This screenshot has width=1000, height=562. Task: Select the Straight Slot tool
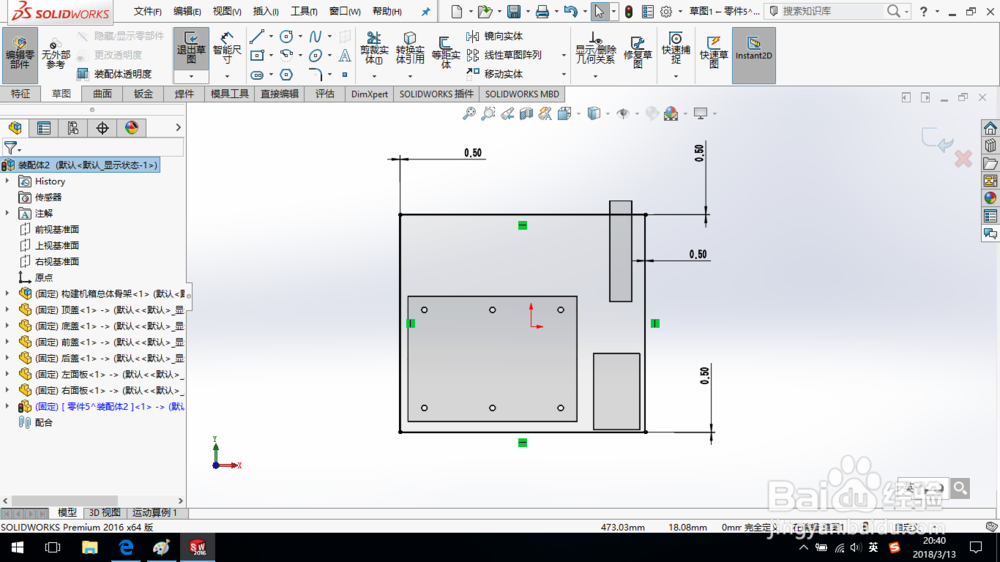(256, 75)
